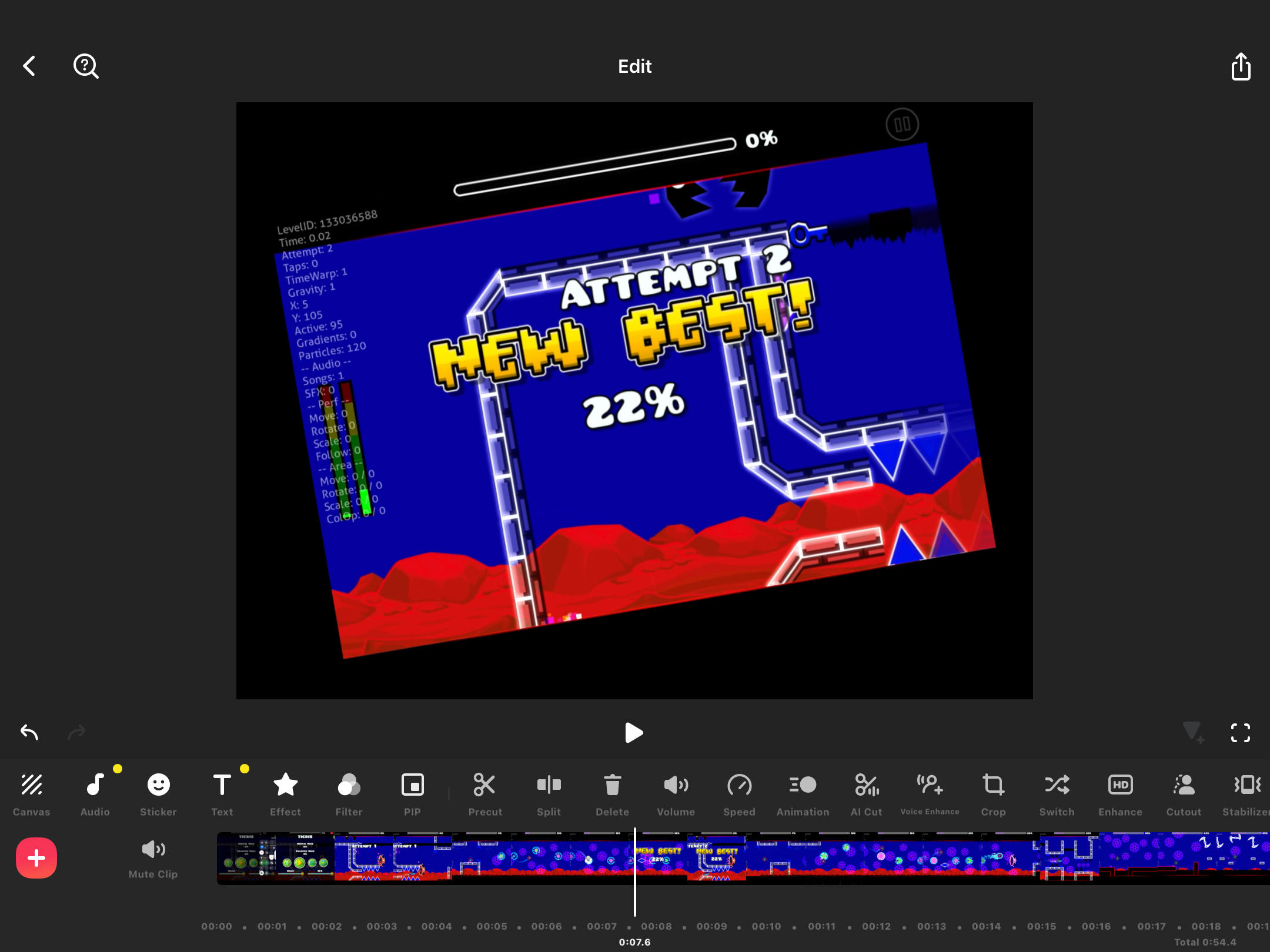Tap the video preview canvas
This screenshot has width=1270, height=952.
point(634,401)
